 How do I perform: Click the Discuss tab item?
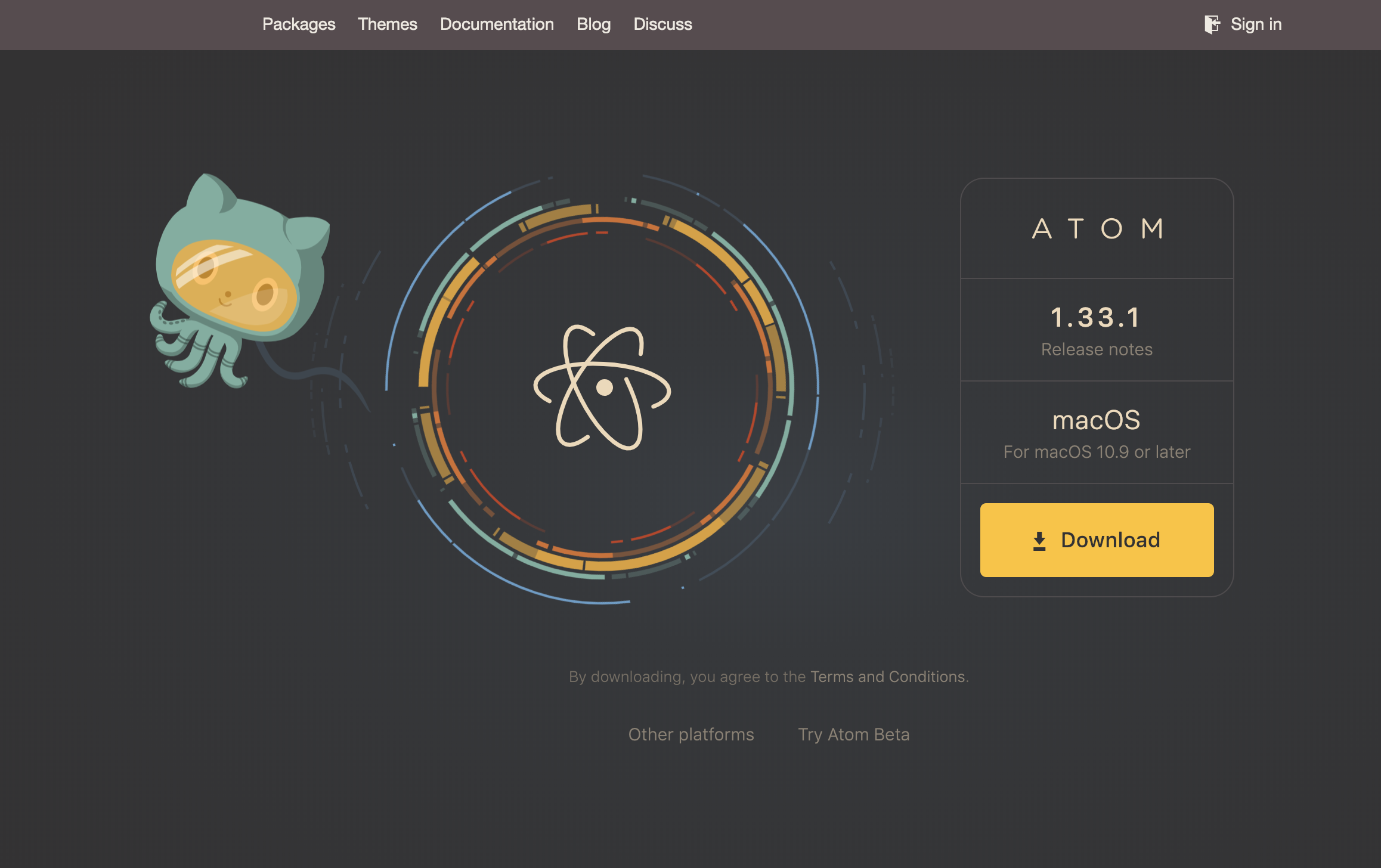(662, 24)
